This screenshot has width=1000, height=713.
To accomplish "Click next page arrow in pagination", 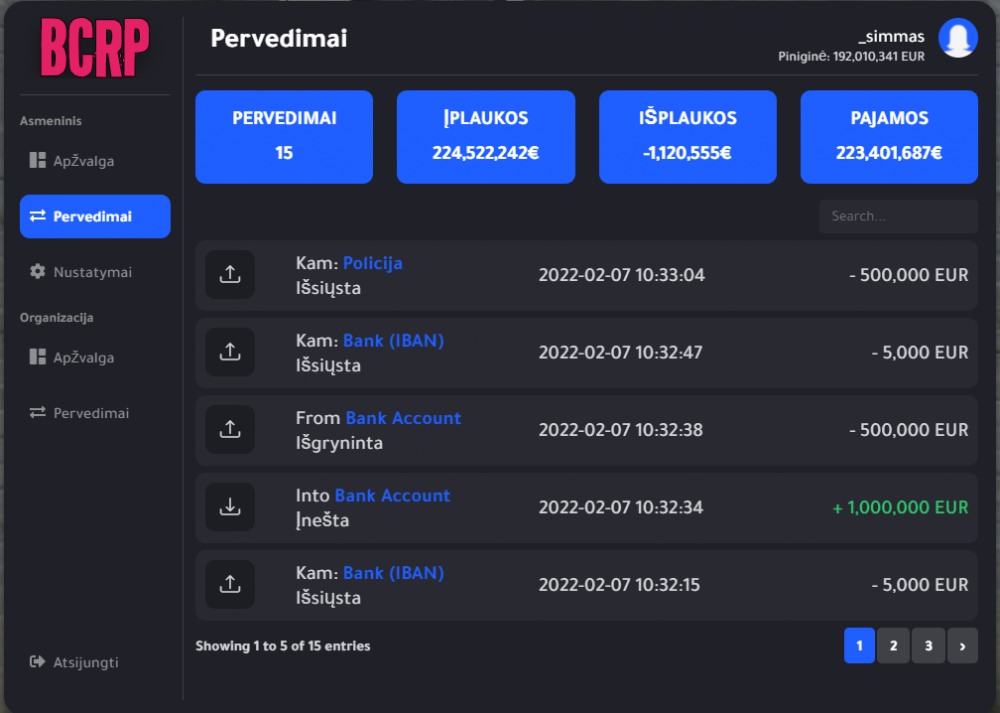I will pos(962,646).
